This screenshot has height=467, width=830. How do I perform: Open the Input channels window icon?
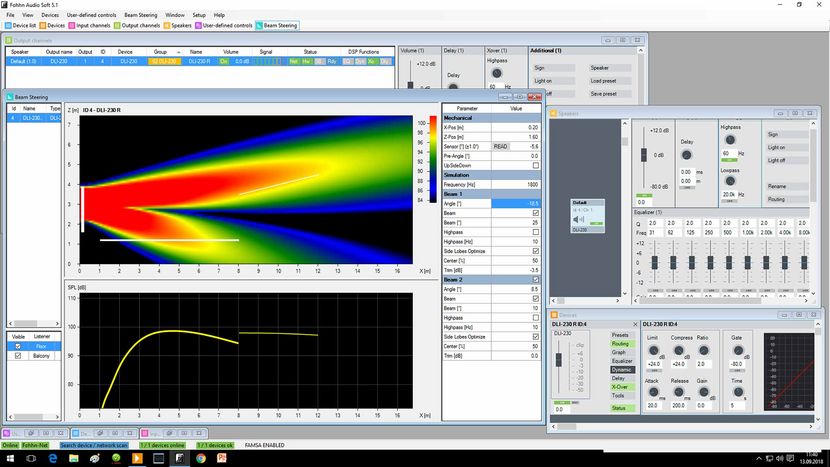coord(72,25)
